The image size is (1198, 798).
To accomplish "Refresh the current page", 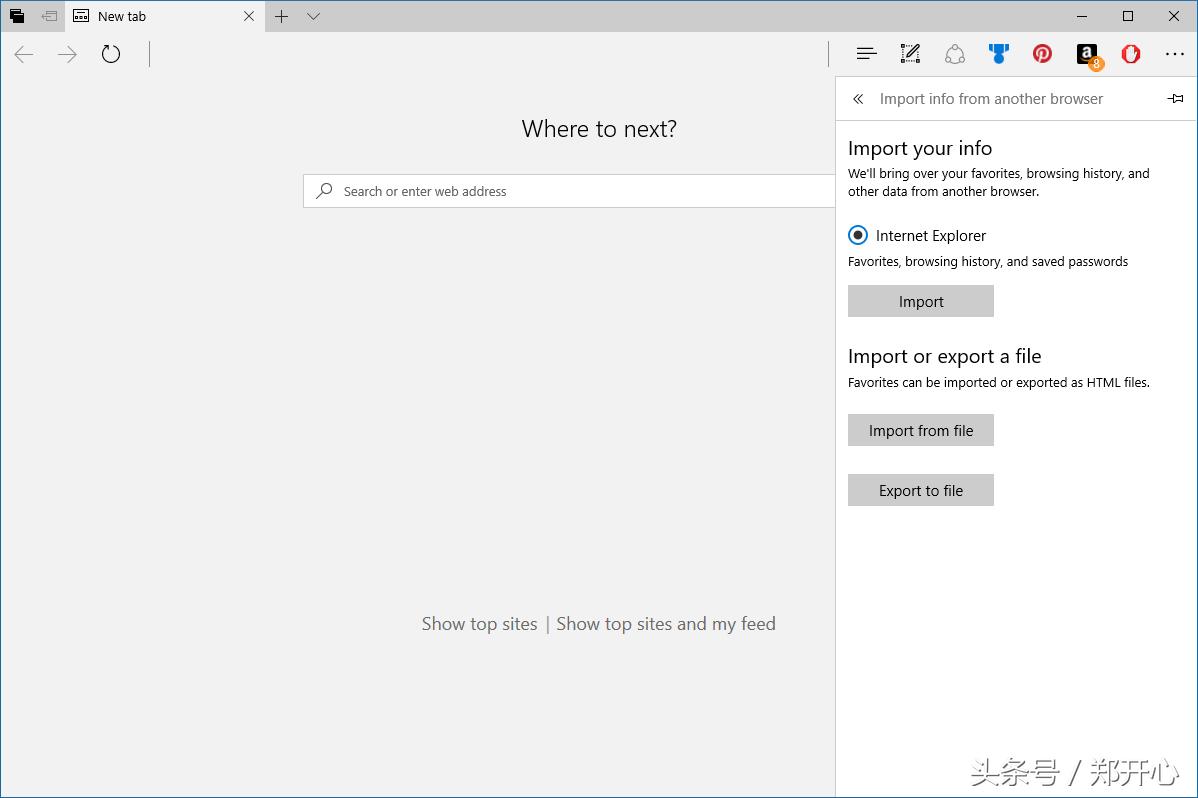I will [110, 55].
